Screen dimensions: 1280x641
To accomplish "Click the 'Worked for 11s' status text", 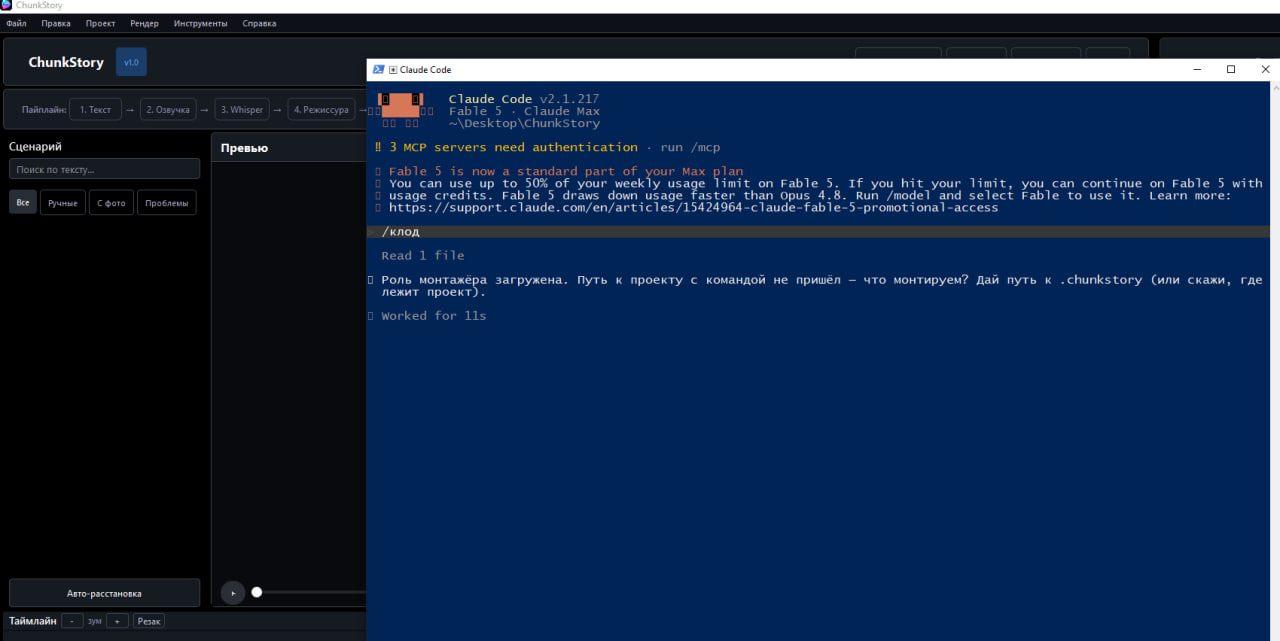I will (x=433, y=316).
